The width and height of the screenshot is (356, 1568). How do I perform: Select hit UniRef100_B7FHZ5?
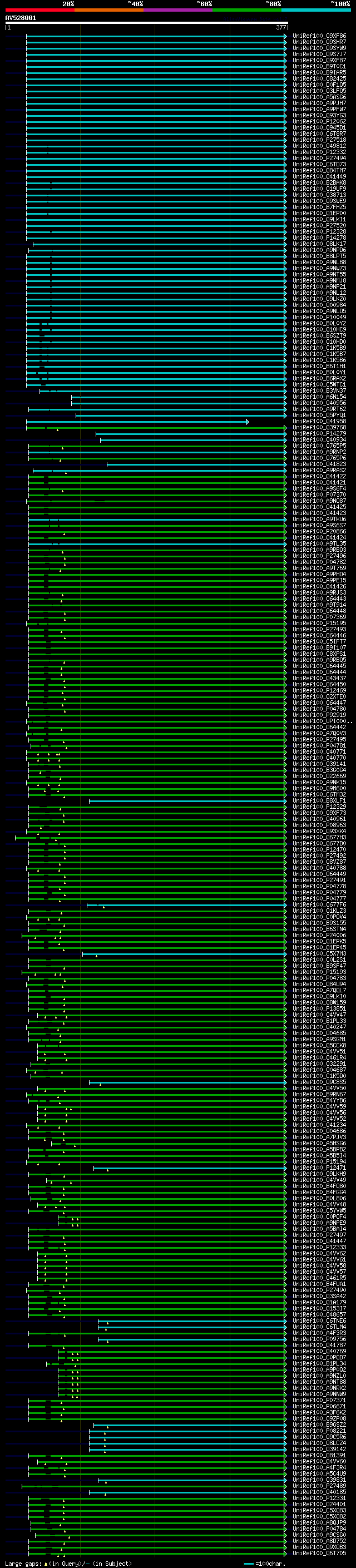[319, 207]
